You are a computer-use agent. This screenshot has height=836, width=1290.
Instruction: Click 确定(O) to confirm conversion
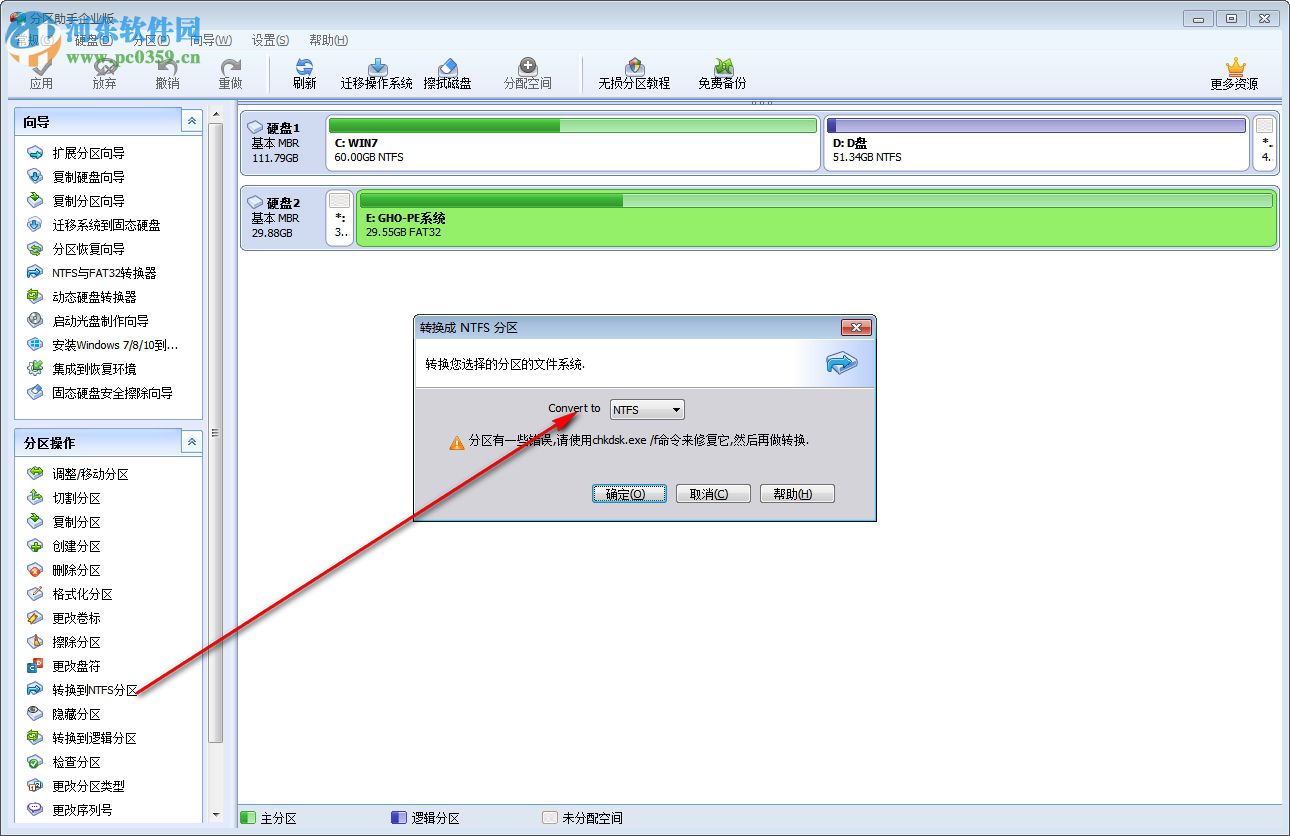click(628, 493)
